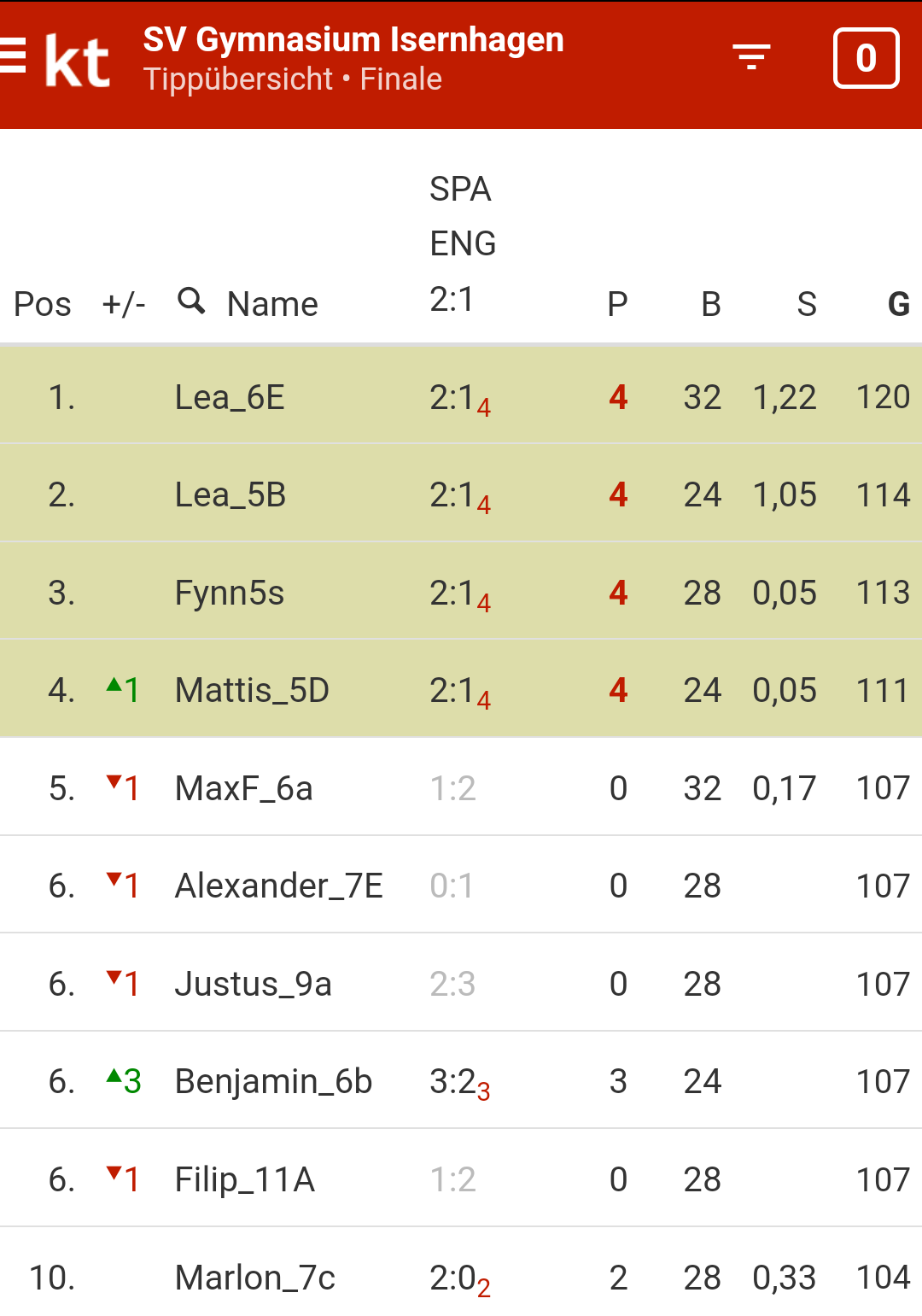Tap the green up arrow beside Benjamin_6b
Screen dimensions: 922x1316
click(114, 1075)
